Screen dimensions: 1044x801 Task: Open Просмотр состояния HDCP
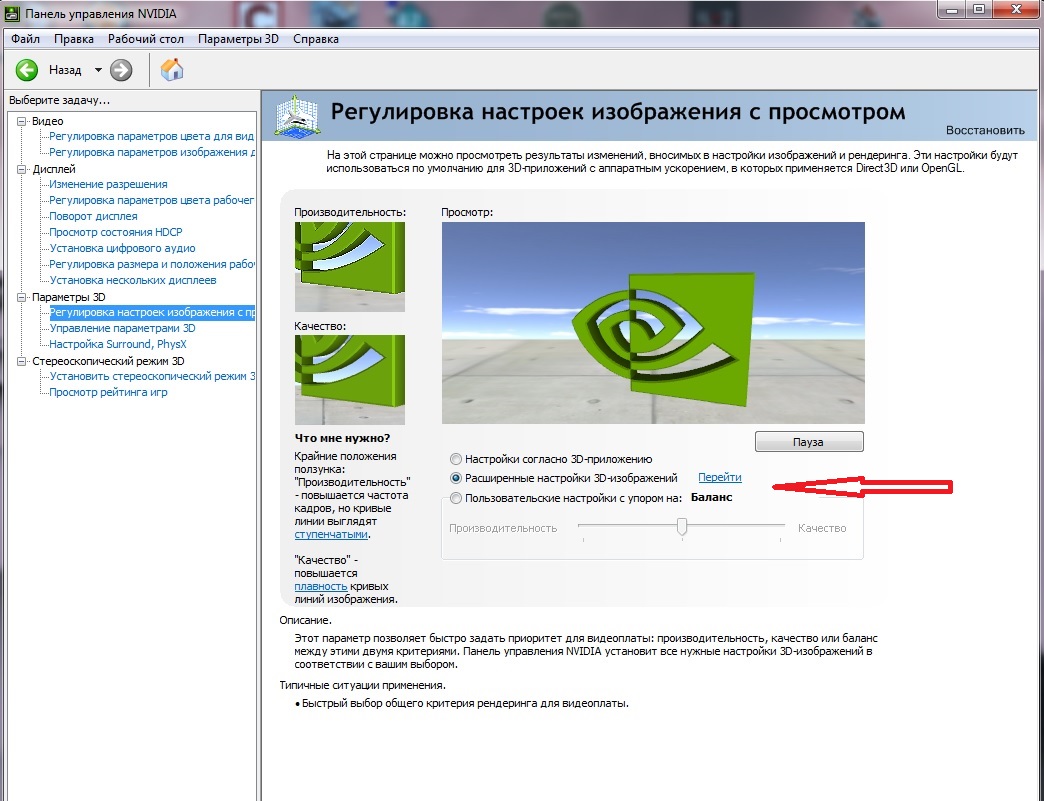click(x=116, y=232)
